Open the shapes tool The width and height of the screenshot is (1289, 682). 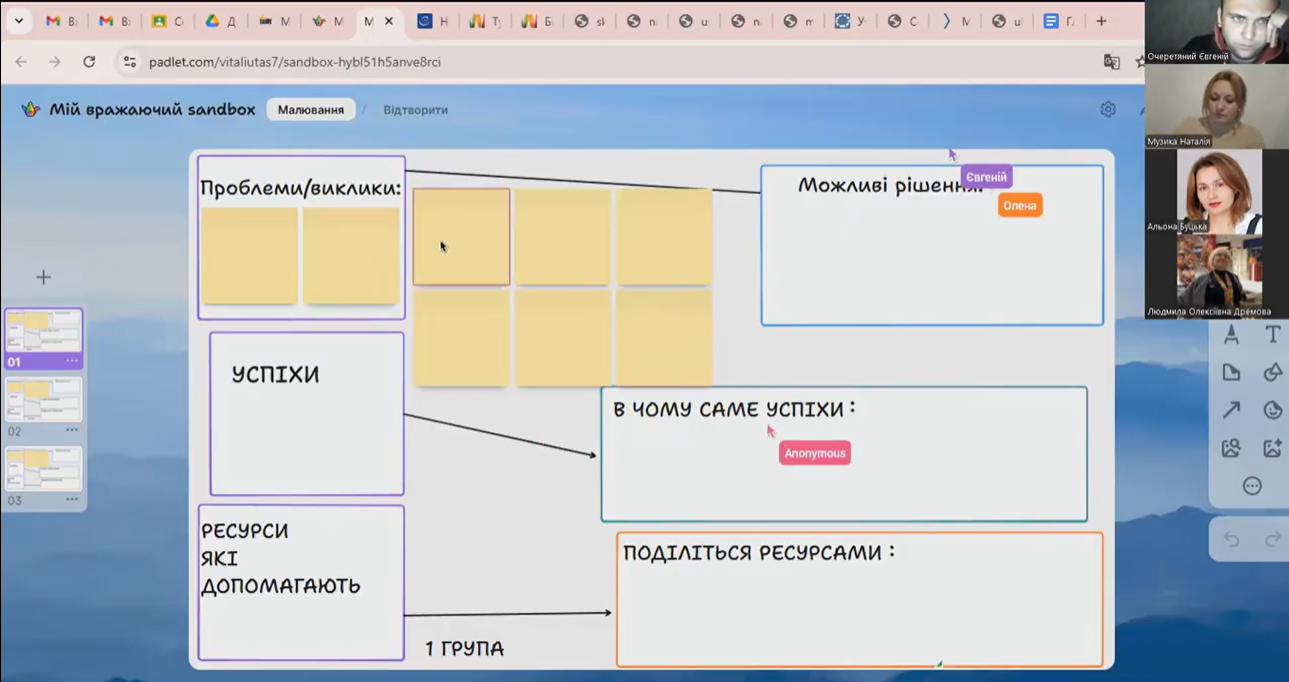[x=1272, y=373]
